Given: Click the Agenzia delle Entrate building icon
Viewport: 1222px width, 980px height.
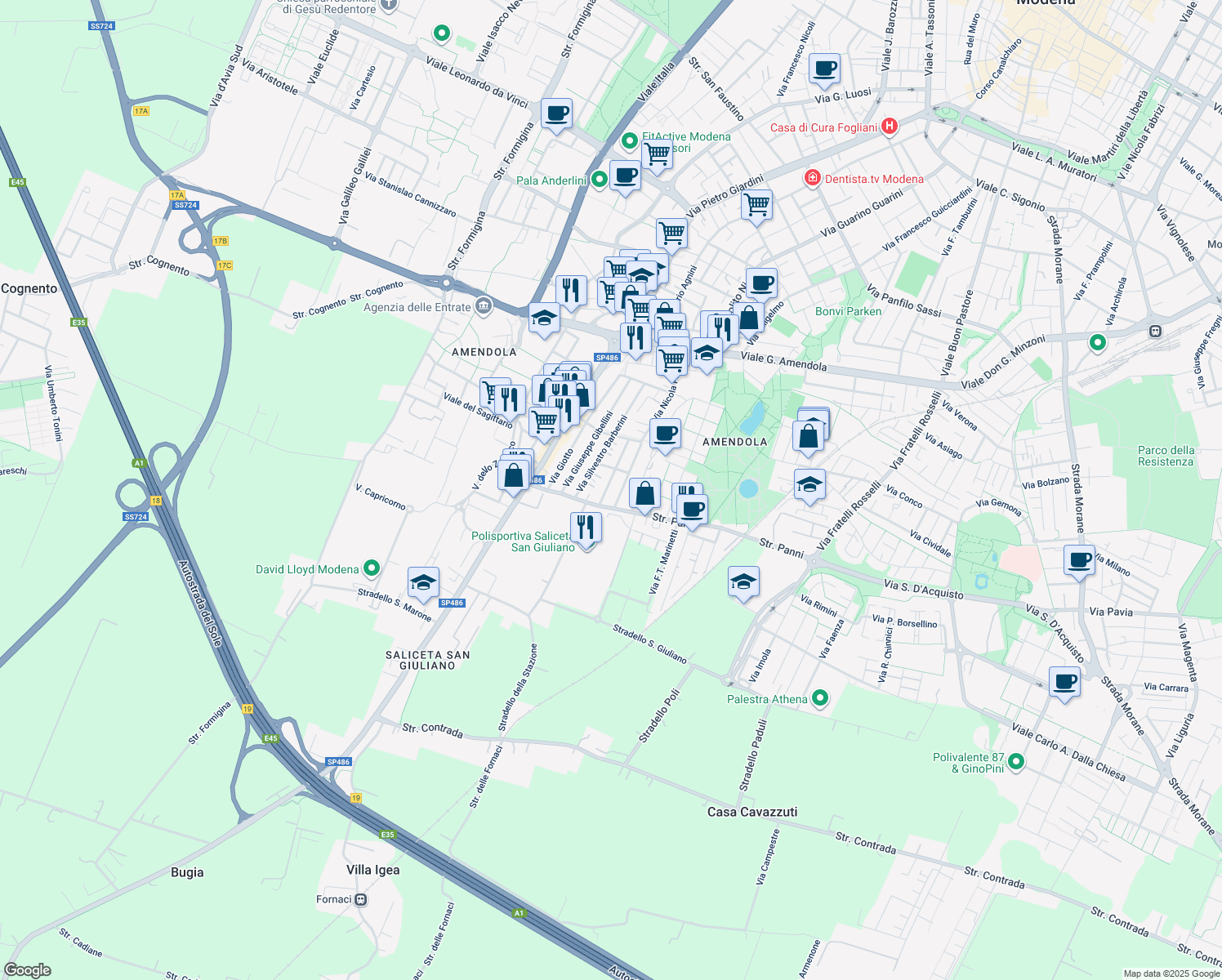Looking at the screenshot, I should click(x=484, y=307).
